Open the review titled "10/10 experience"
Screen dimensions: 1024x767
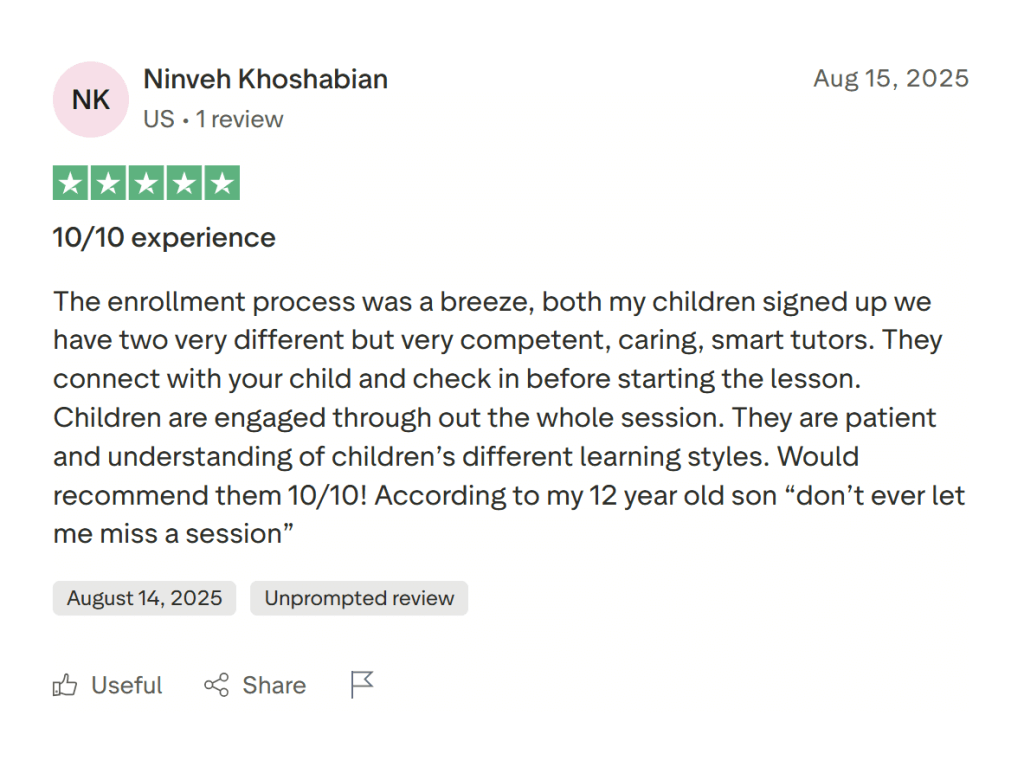(163, 238)
